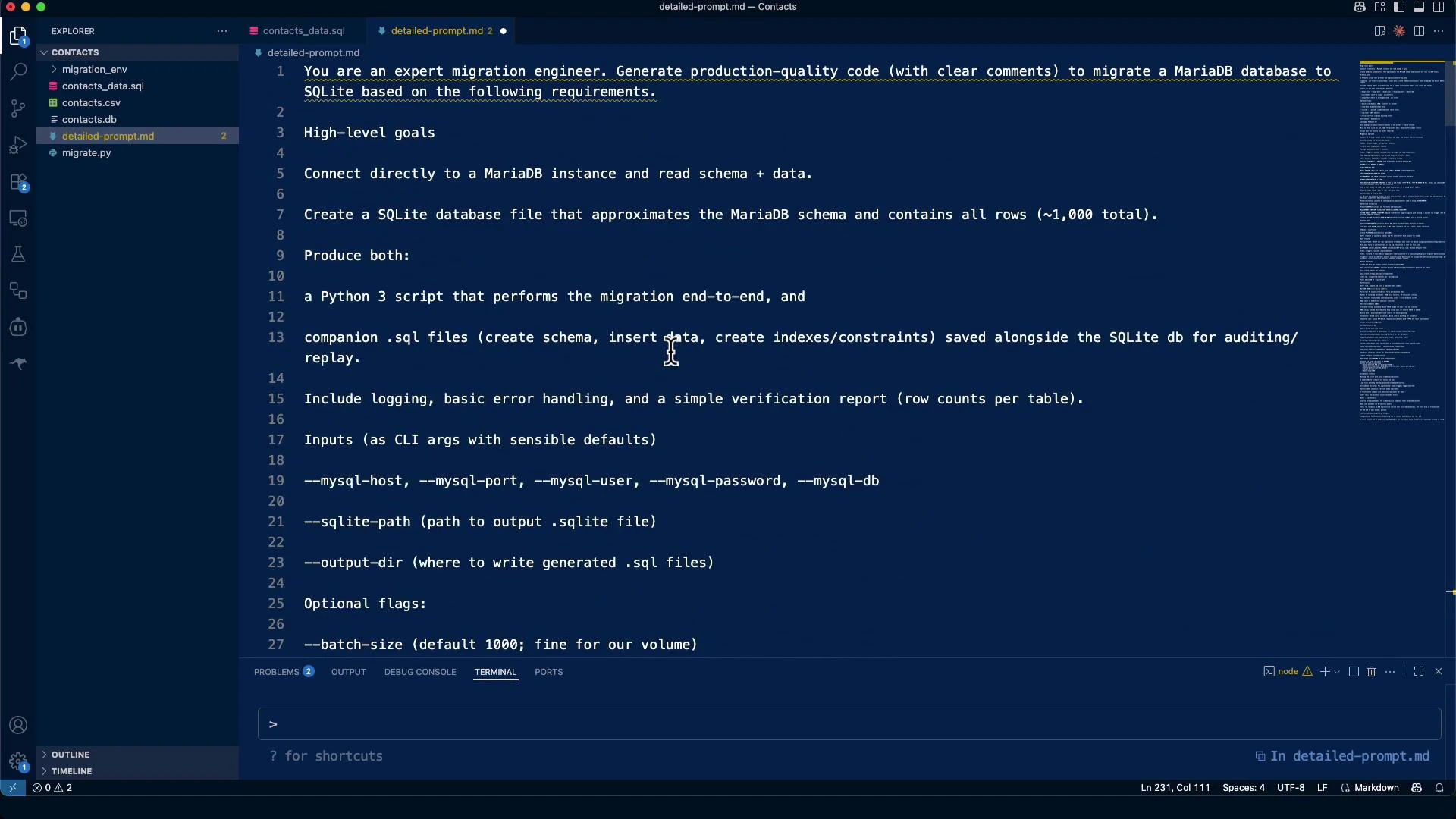
Task: Click the editor minimap overview
Action: pos(1402,243)
